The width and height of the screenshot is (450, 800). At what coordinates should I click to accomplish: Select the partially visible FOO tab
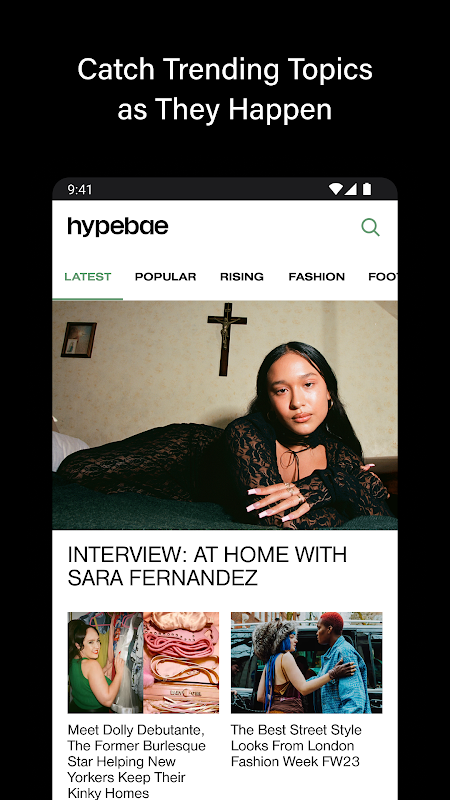click(x=383, y=277)
